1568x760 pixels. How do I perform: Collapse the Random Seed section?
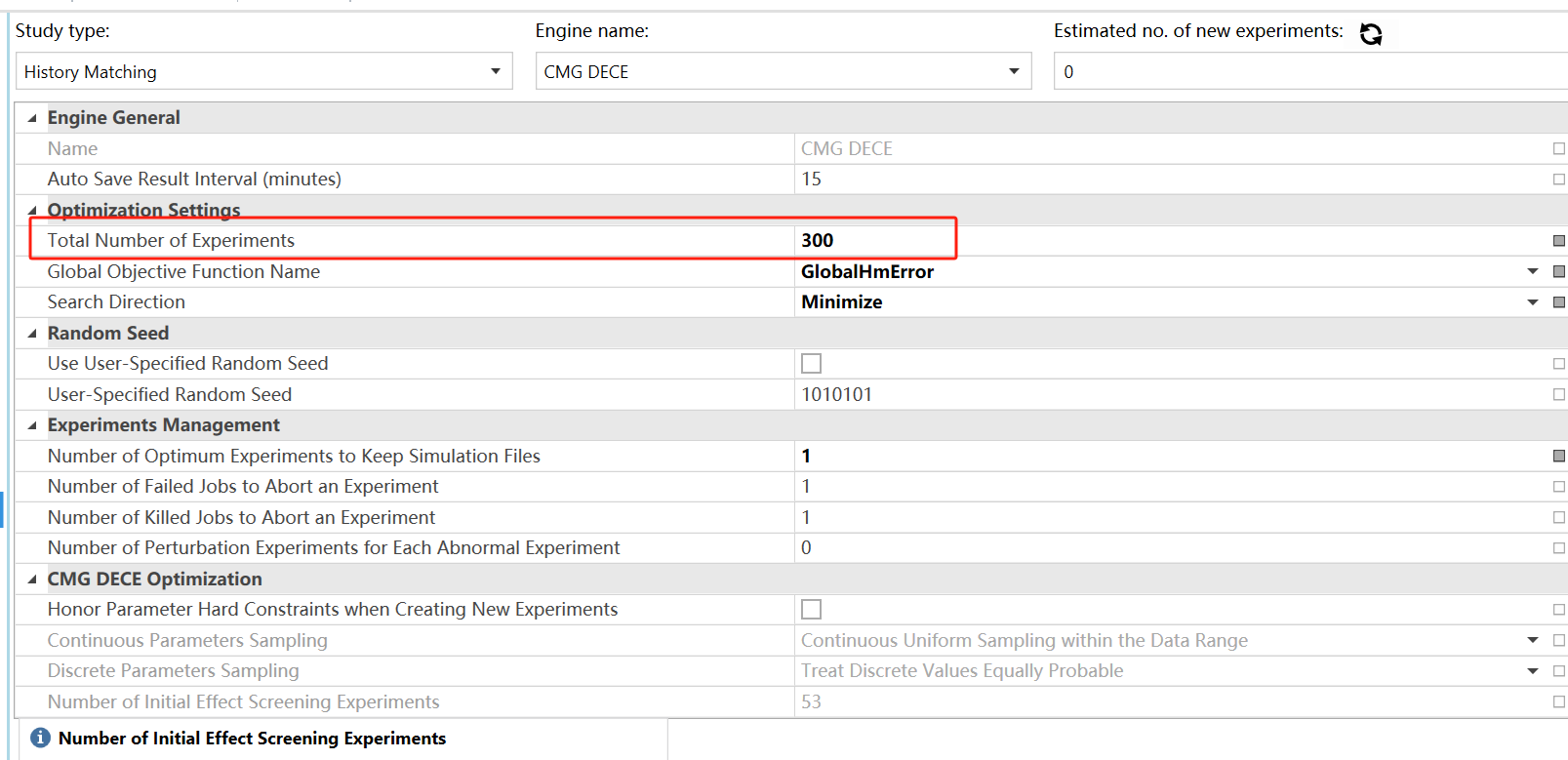click(32, 334)
